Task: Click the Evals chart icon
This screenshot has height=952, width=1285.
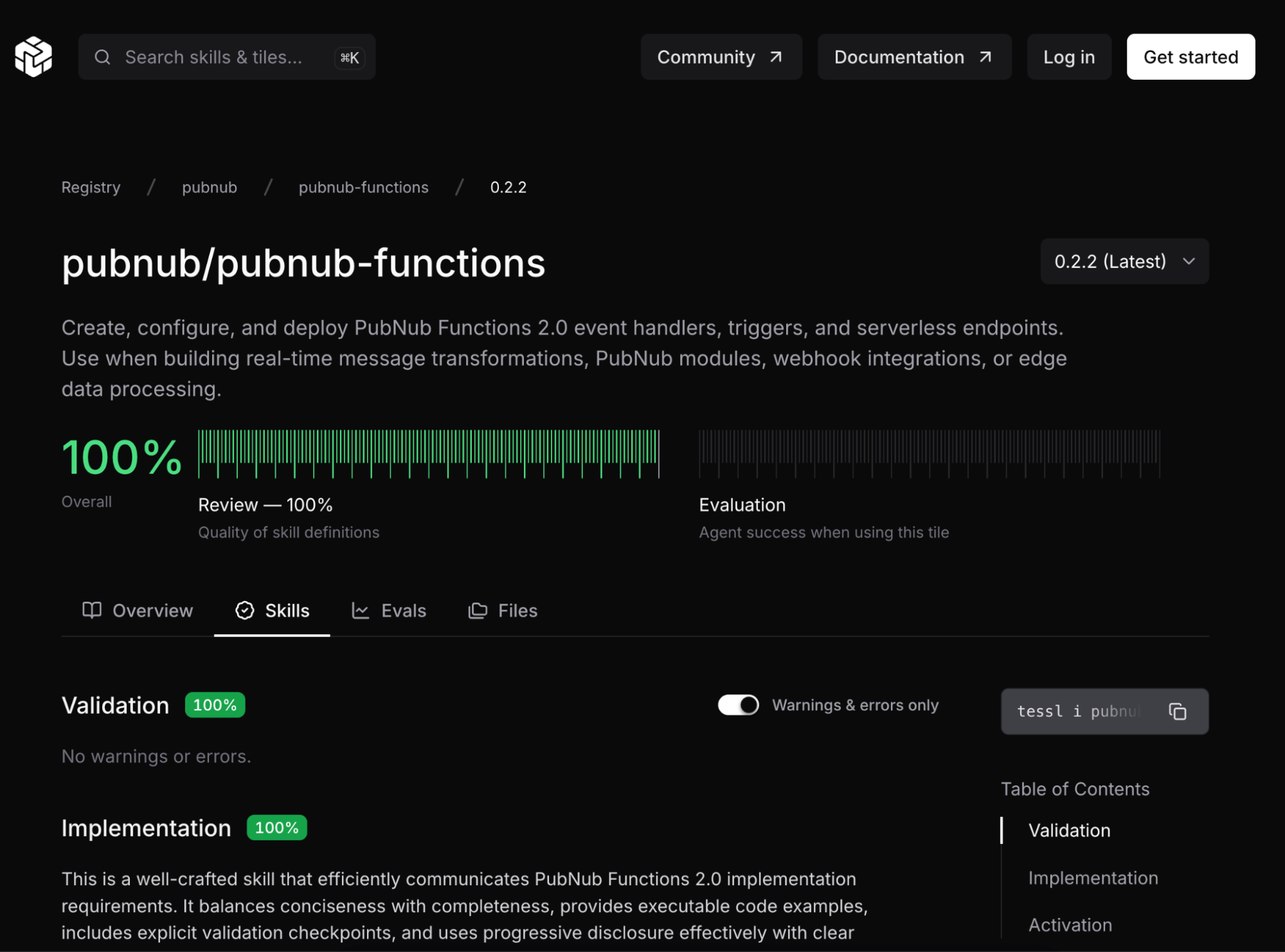Action: 360,611
